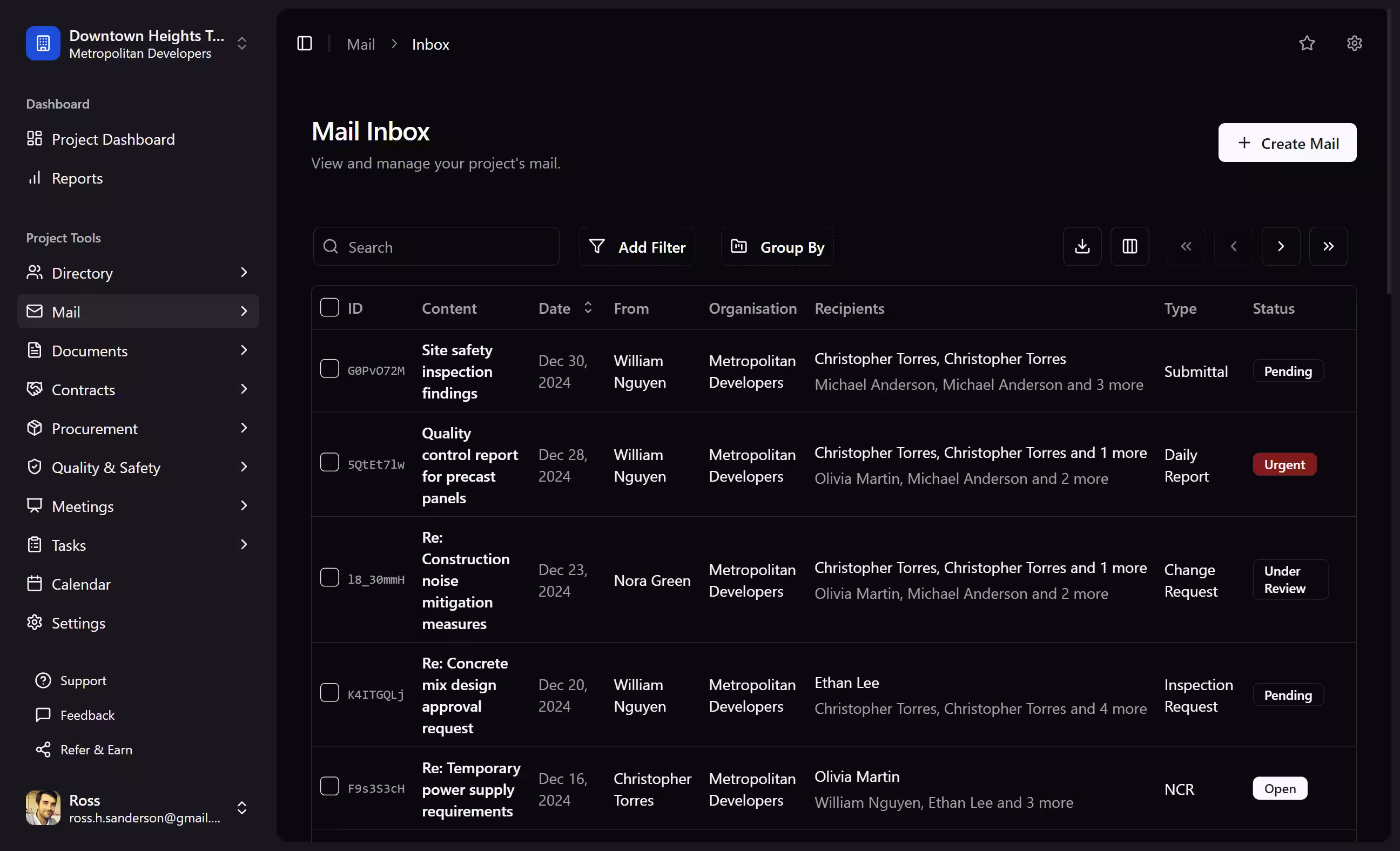Check the select-all checkbox in table header
This screenshot has height=851, width=1400.
point(329,307)
